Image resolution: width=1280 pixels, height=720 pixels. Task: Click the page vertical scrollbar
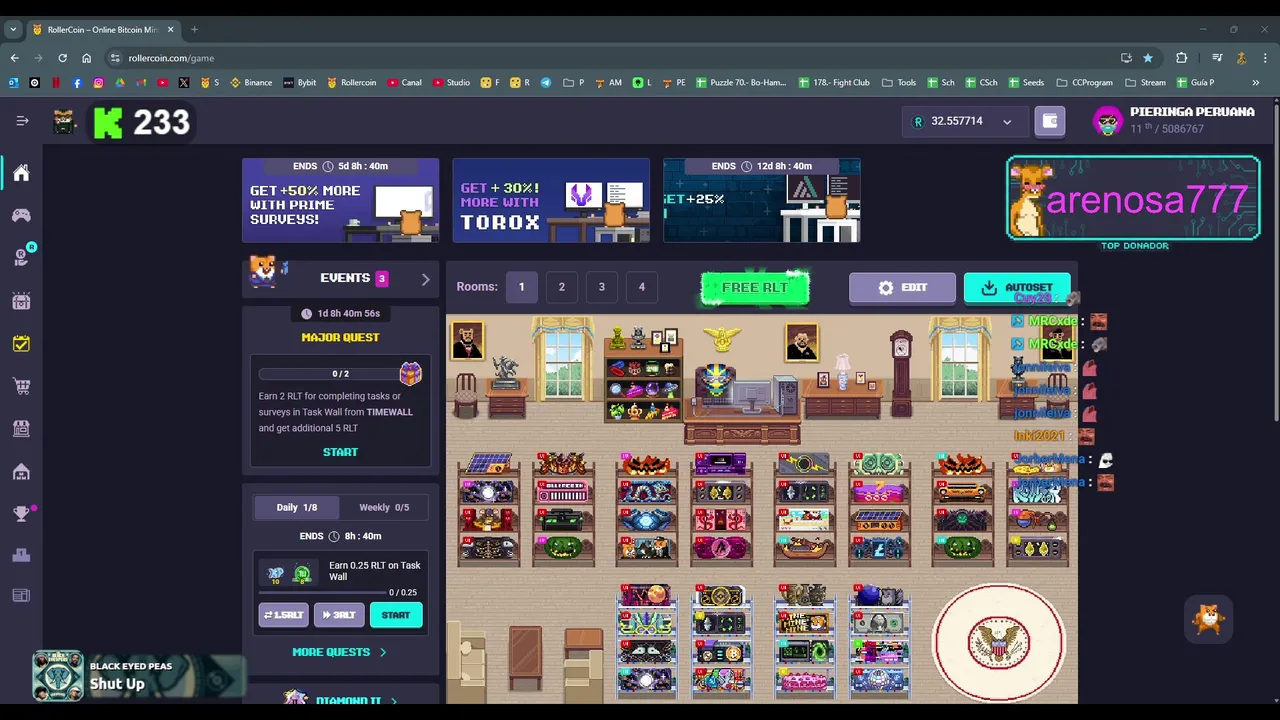click(1275, 260)
